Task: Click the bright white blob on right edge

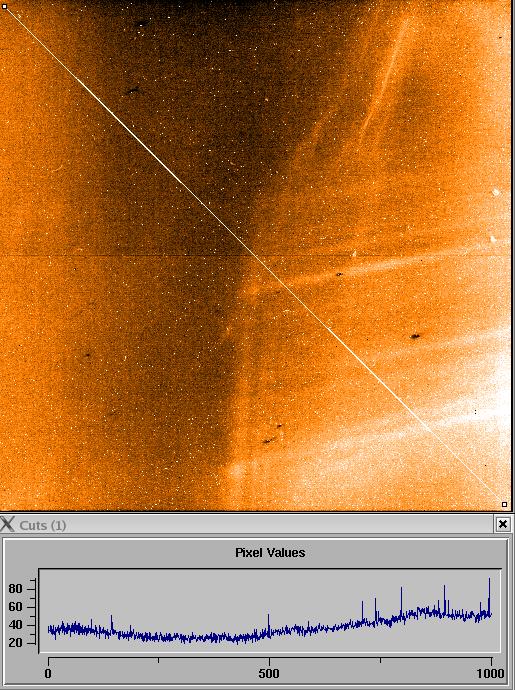Action: tap(496, 192)
